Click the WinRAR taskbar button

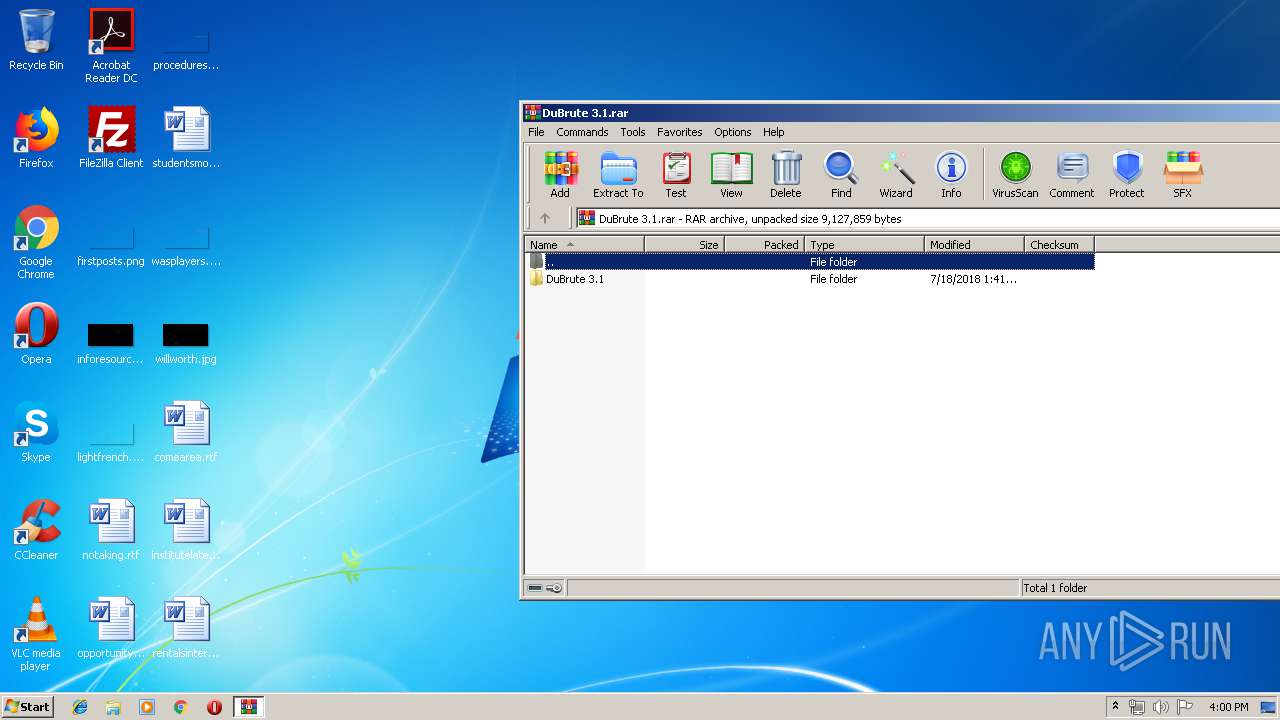pyautogui.click(x=248, y=707)
